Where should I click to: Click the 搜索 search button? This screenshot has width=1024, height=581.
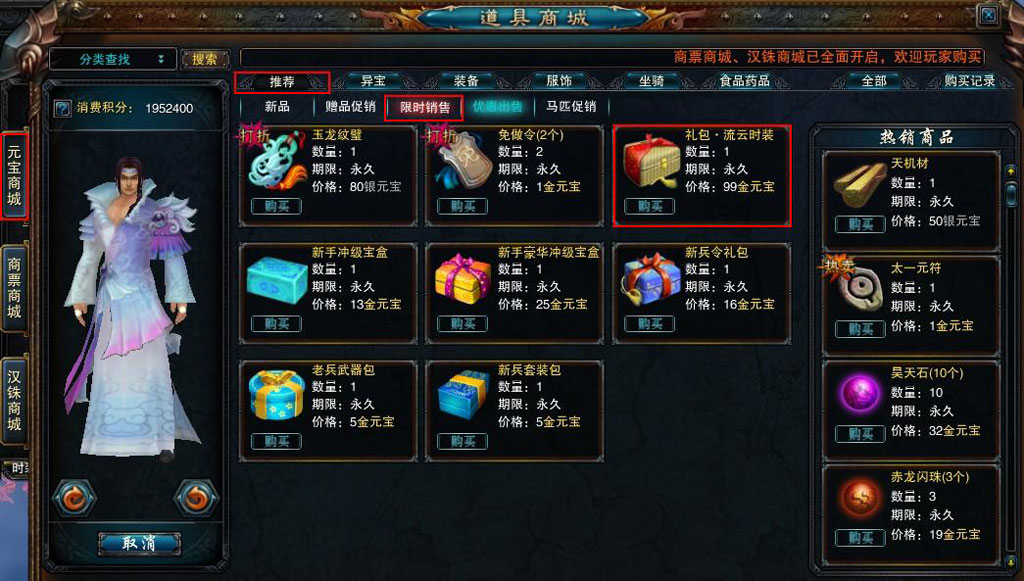click(205, 59)
